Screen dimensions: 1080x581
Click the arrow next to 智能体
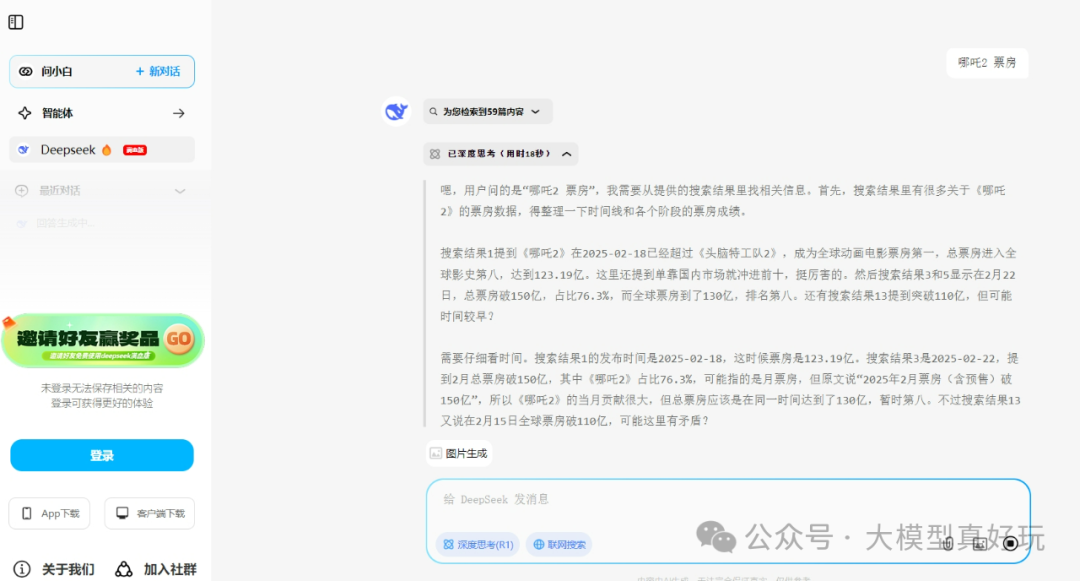[178, 113]
